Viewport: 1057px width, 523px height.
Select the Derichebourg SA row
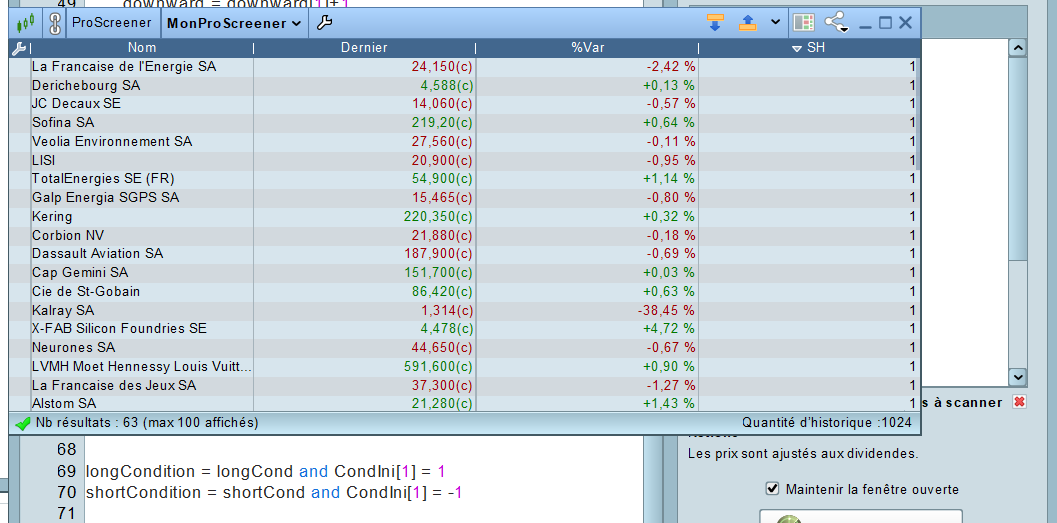coord(462,86)
